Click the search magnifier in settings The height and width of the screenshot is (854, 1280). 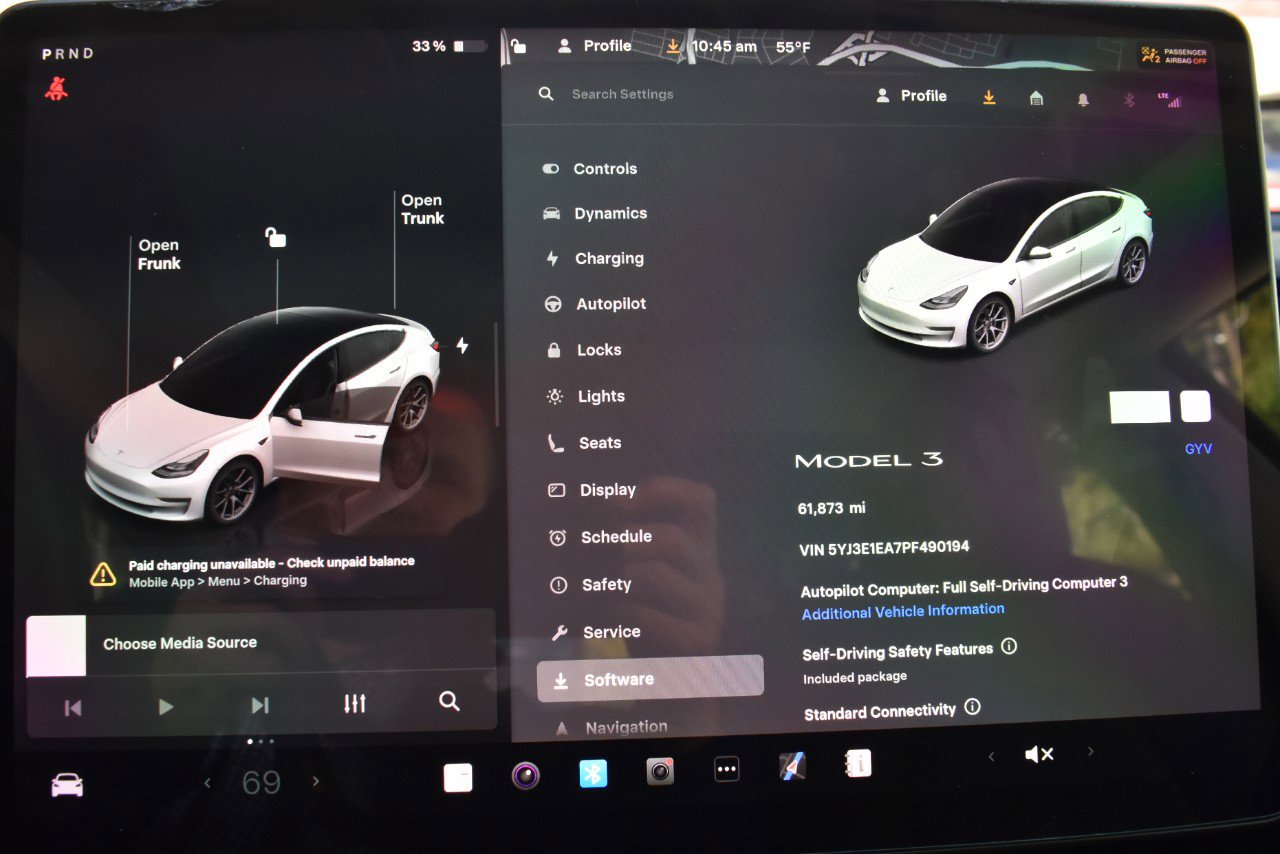click(546, 93)
